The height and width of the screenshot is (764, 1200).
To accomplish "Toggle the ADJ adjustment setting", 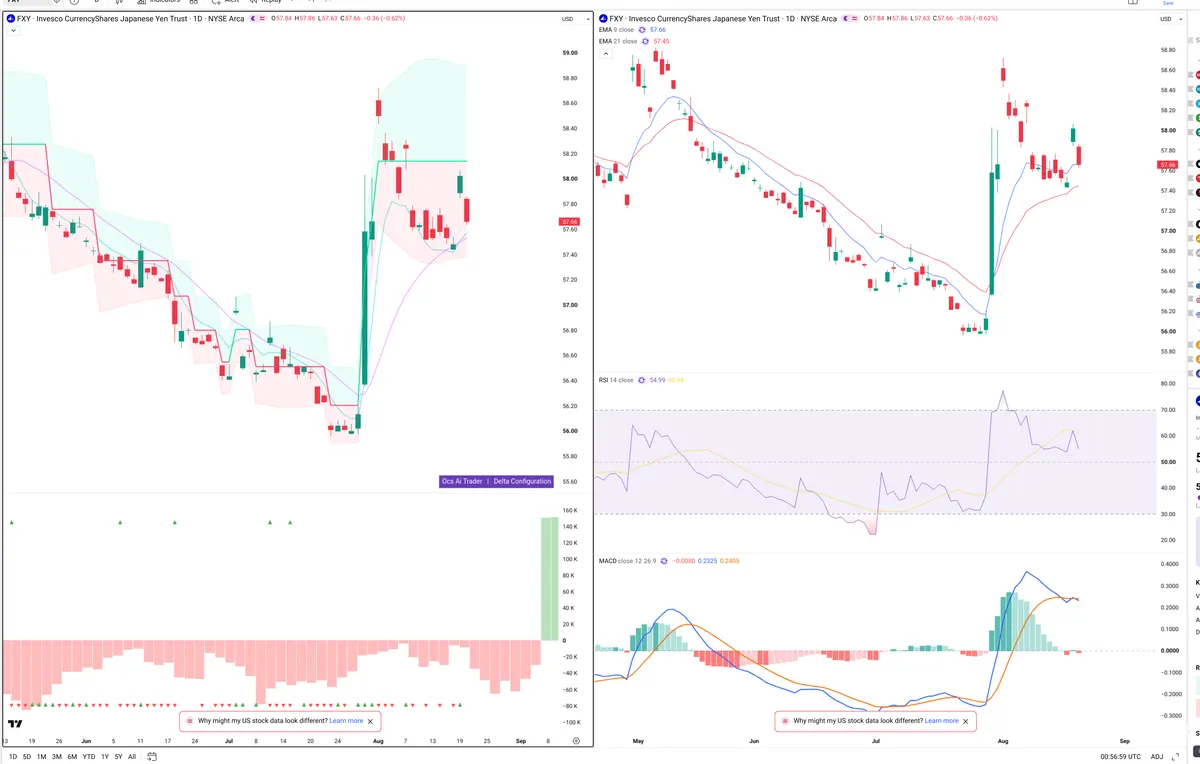I will (1157, 756).
